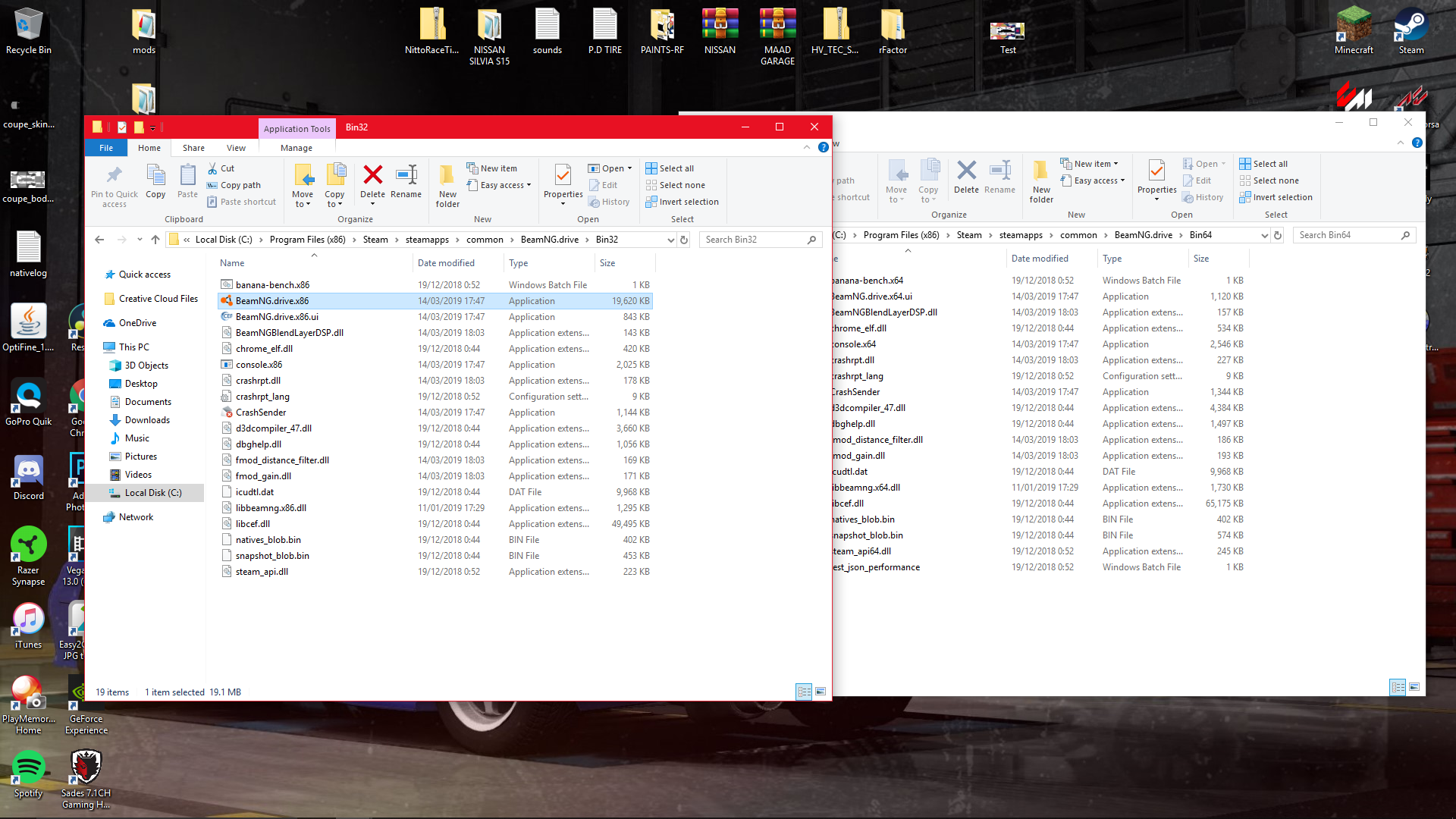Collapse the Bin32 ribbon with chevron
Image resolution: width=1456 pixels, height=819 pixels.
[806, 148]
